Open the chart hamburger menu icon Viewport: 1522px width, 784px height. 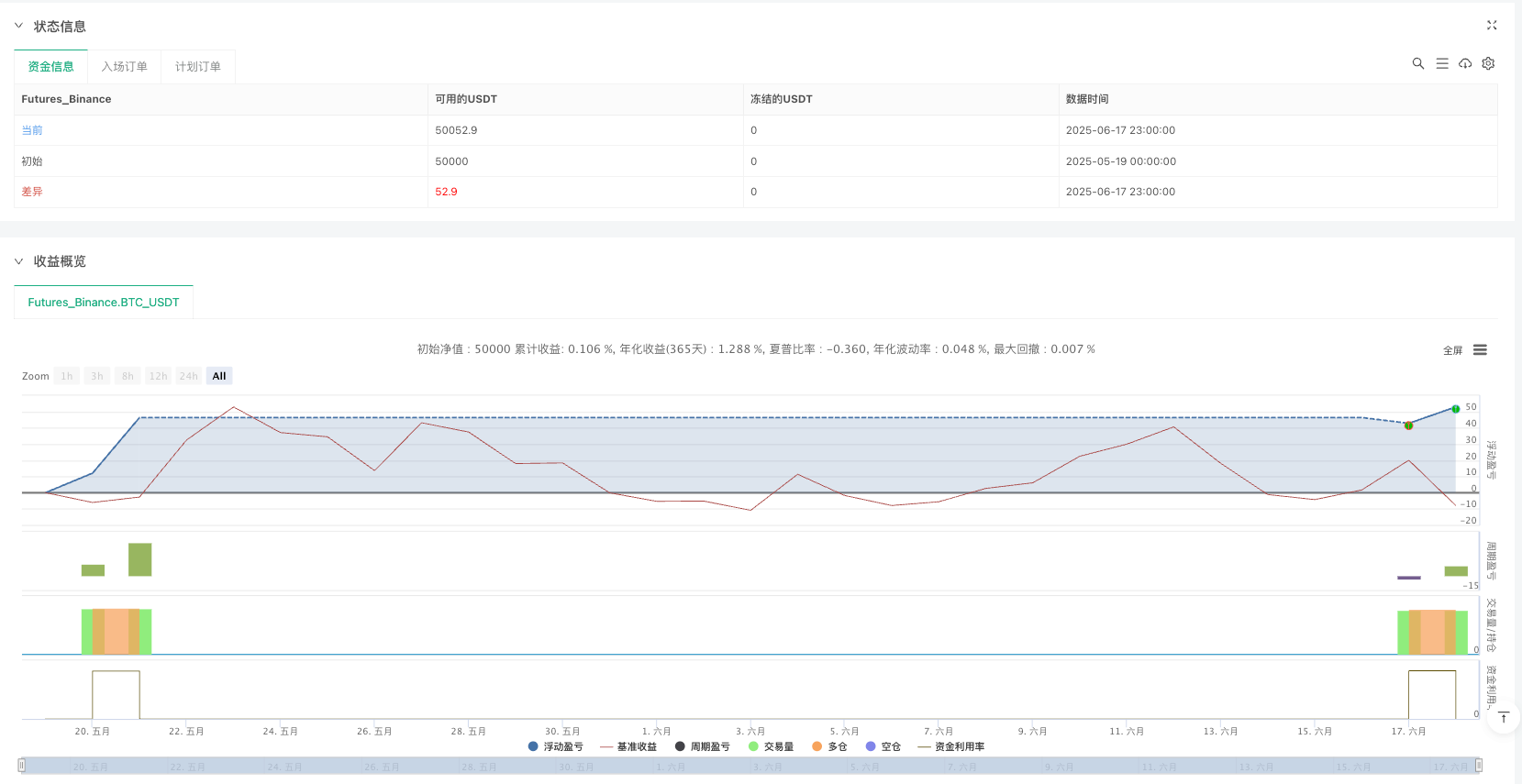1480,350
